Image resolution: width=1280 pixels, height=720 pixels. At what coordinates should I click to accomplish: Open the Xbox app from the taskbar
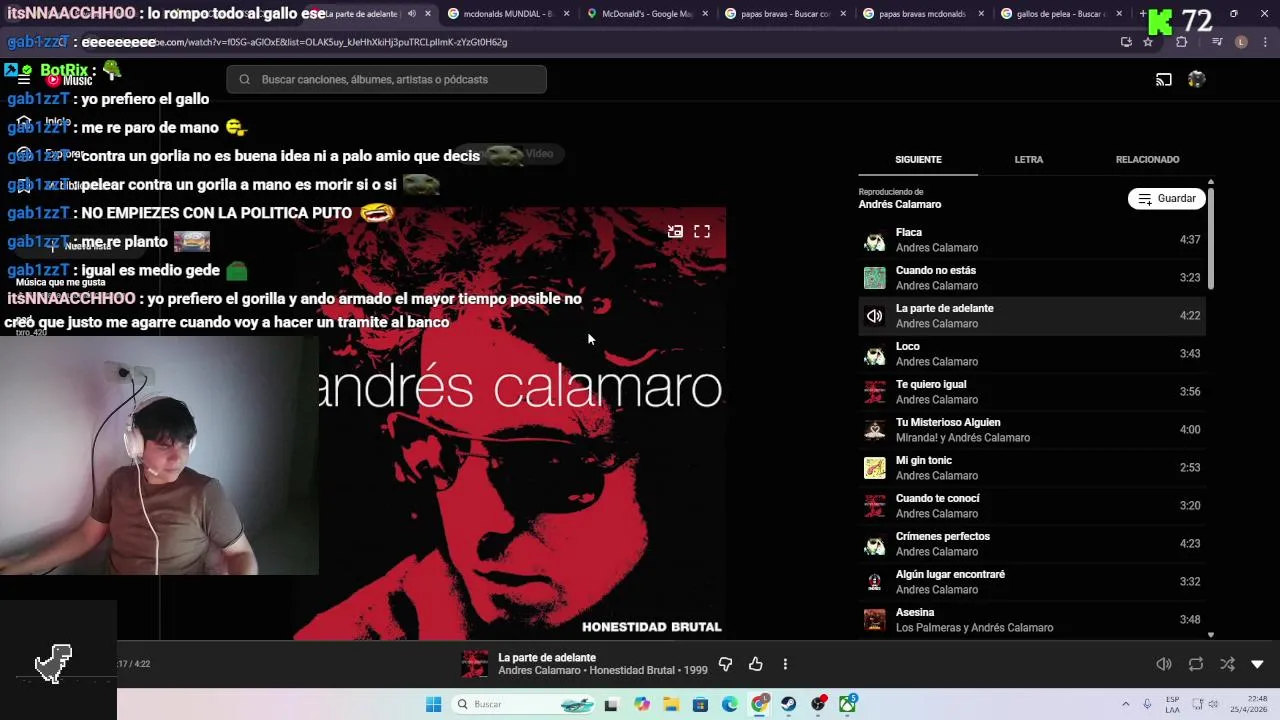[848, 704]
